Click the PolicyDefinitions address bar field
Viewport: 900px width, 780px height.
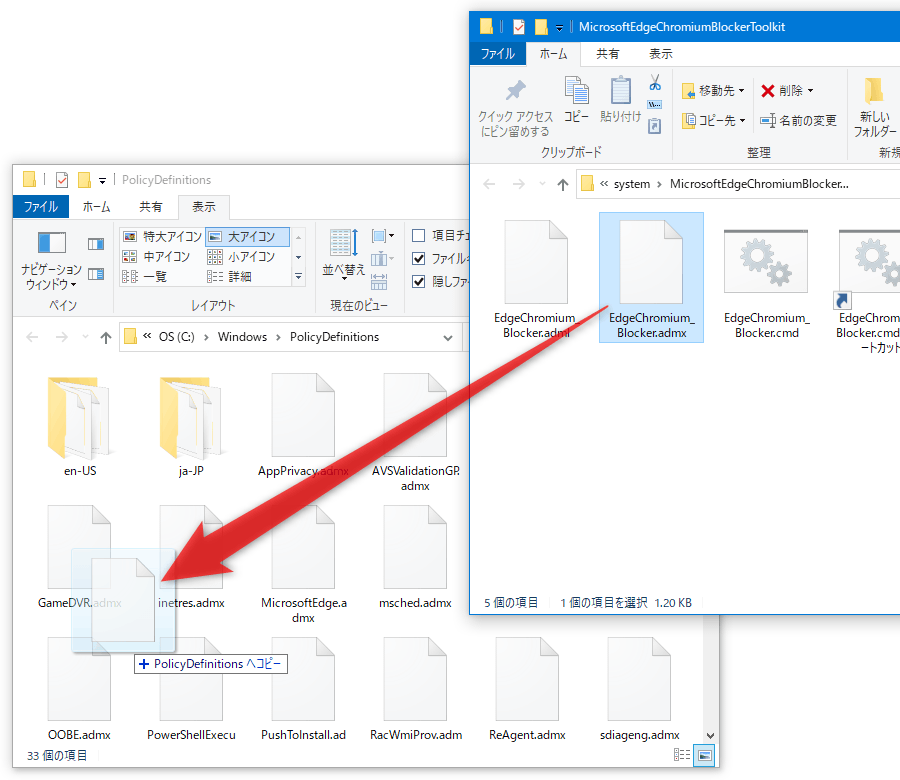(292, 337)
